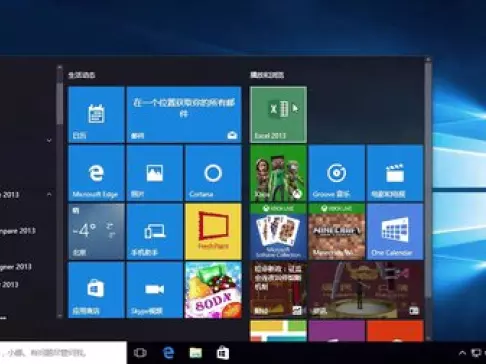
Task: Launch Candy Crush Soda tile
Action: 213,290
